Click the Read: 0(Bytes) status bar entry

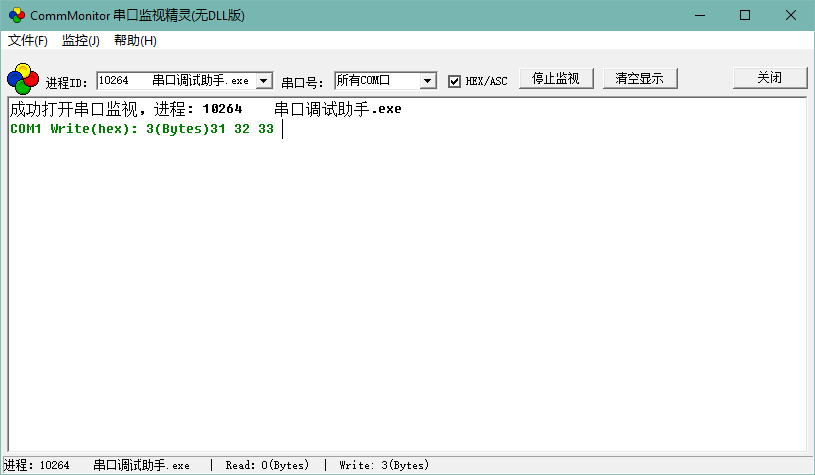267,465
